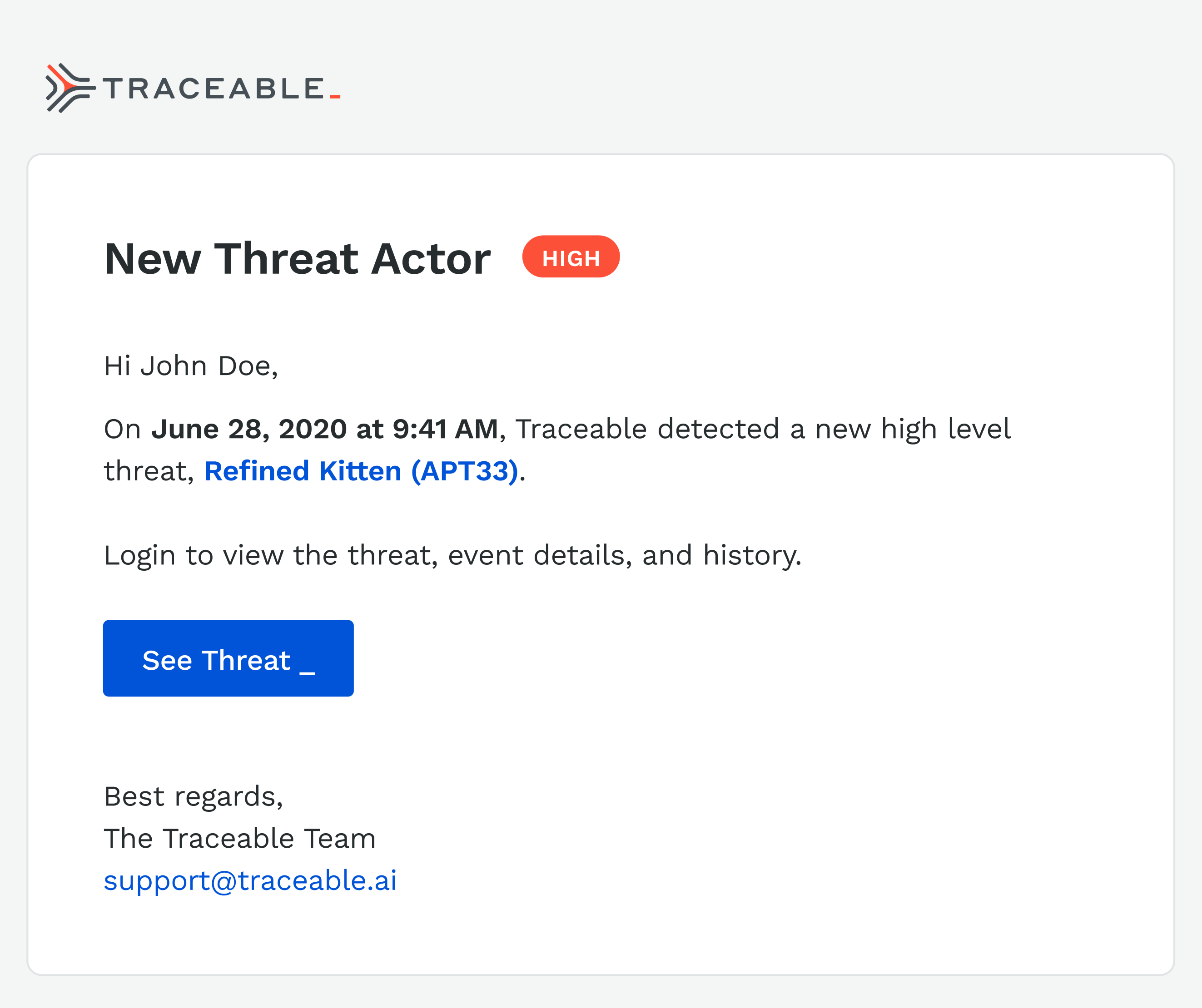Click the New Threat Actor heading
The width and height of the screenshot is (1202, 1008).
pyautogui.click(x=297, y=259)
